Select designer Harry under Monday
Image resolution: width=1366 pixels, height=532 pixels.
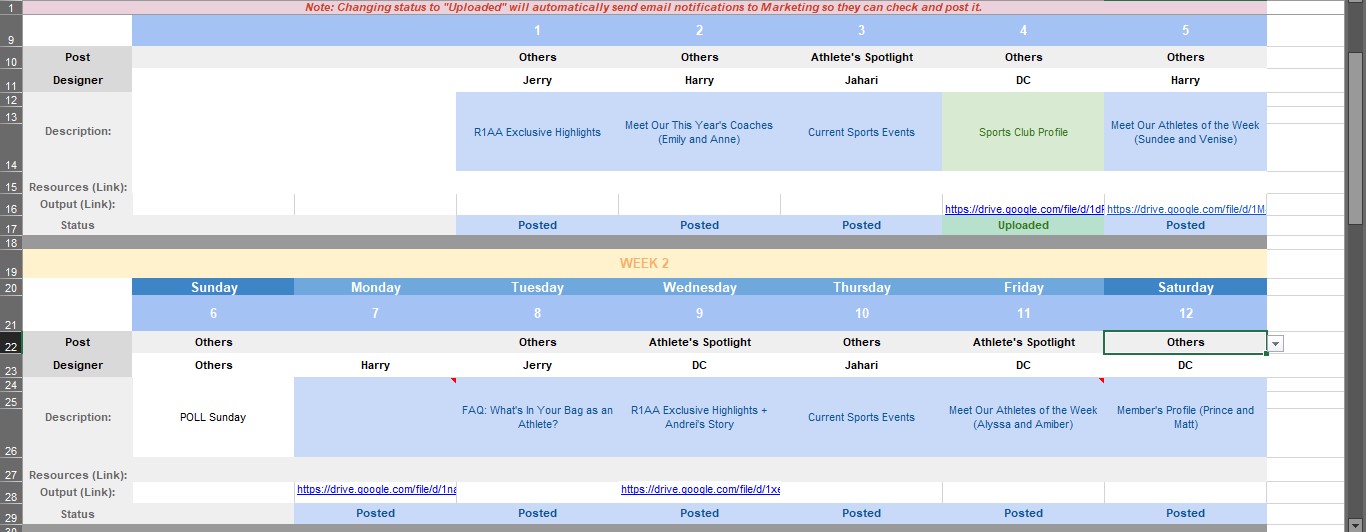[x=376, y=365]
